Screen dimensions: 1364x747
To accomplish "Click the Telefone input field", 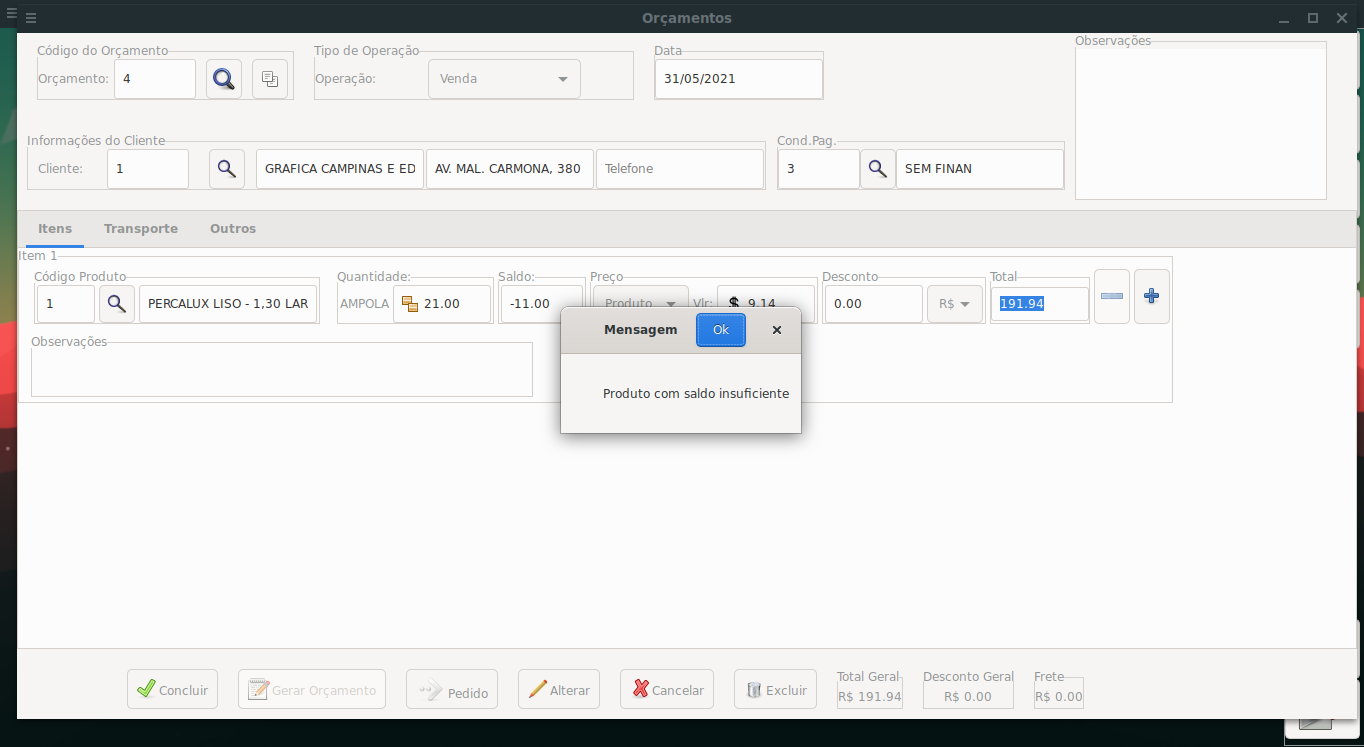I will pyautogui.click(x=680, y=169).
